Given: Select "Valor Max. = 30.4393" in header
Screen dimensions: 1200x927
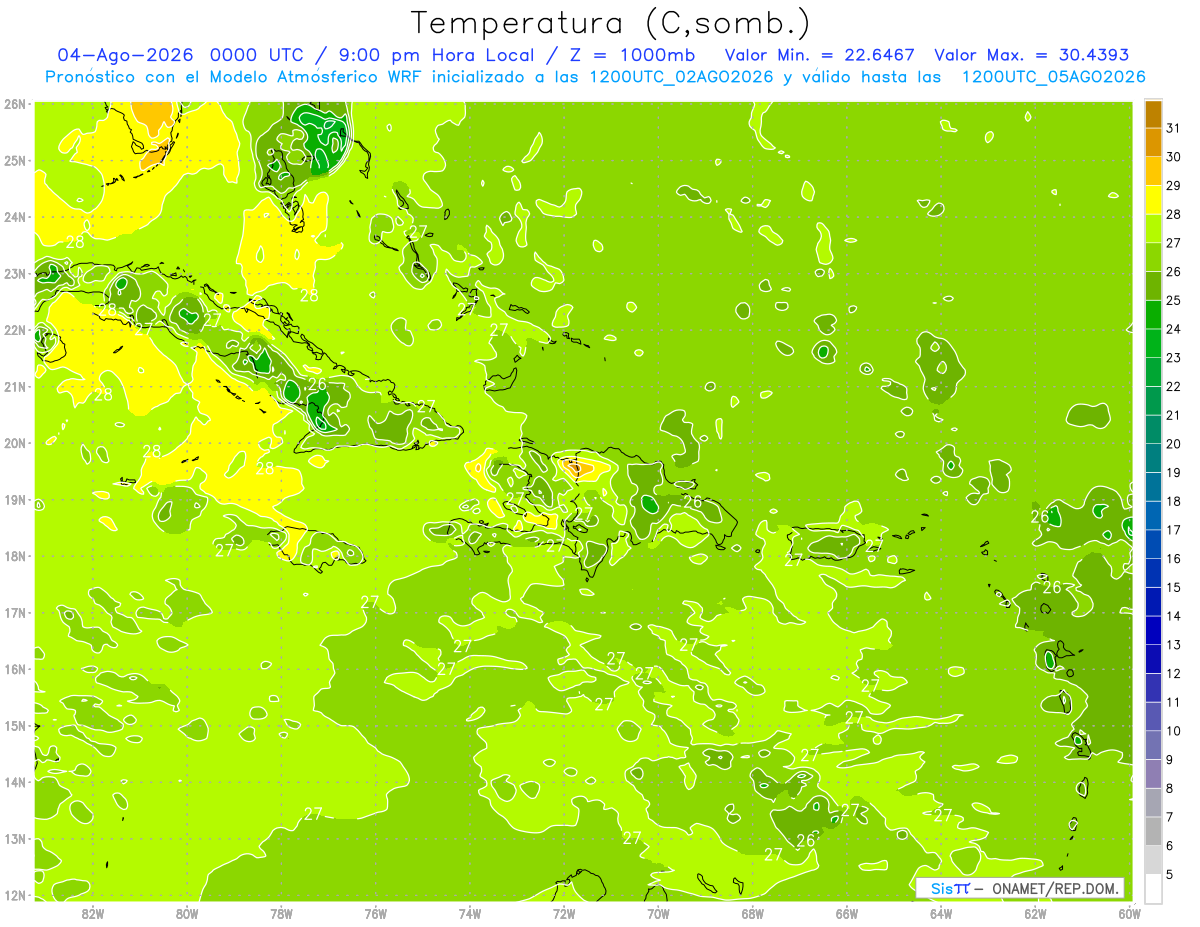Looking at the screenshot, I should coord(1031,55).
